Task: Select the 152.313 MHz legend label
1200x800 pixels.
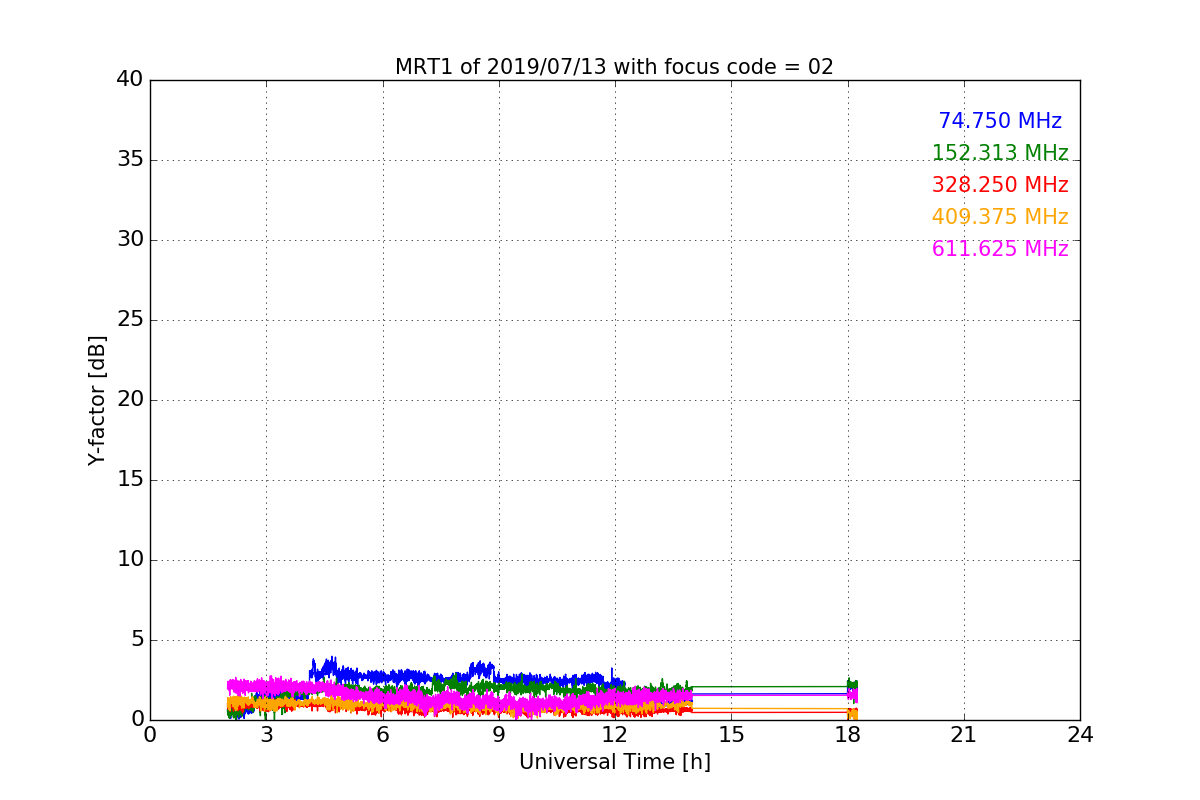Action: 1000,153
